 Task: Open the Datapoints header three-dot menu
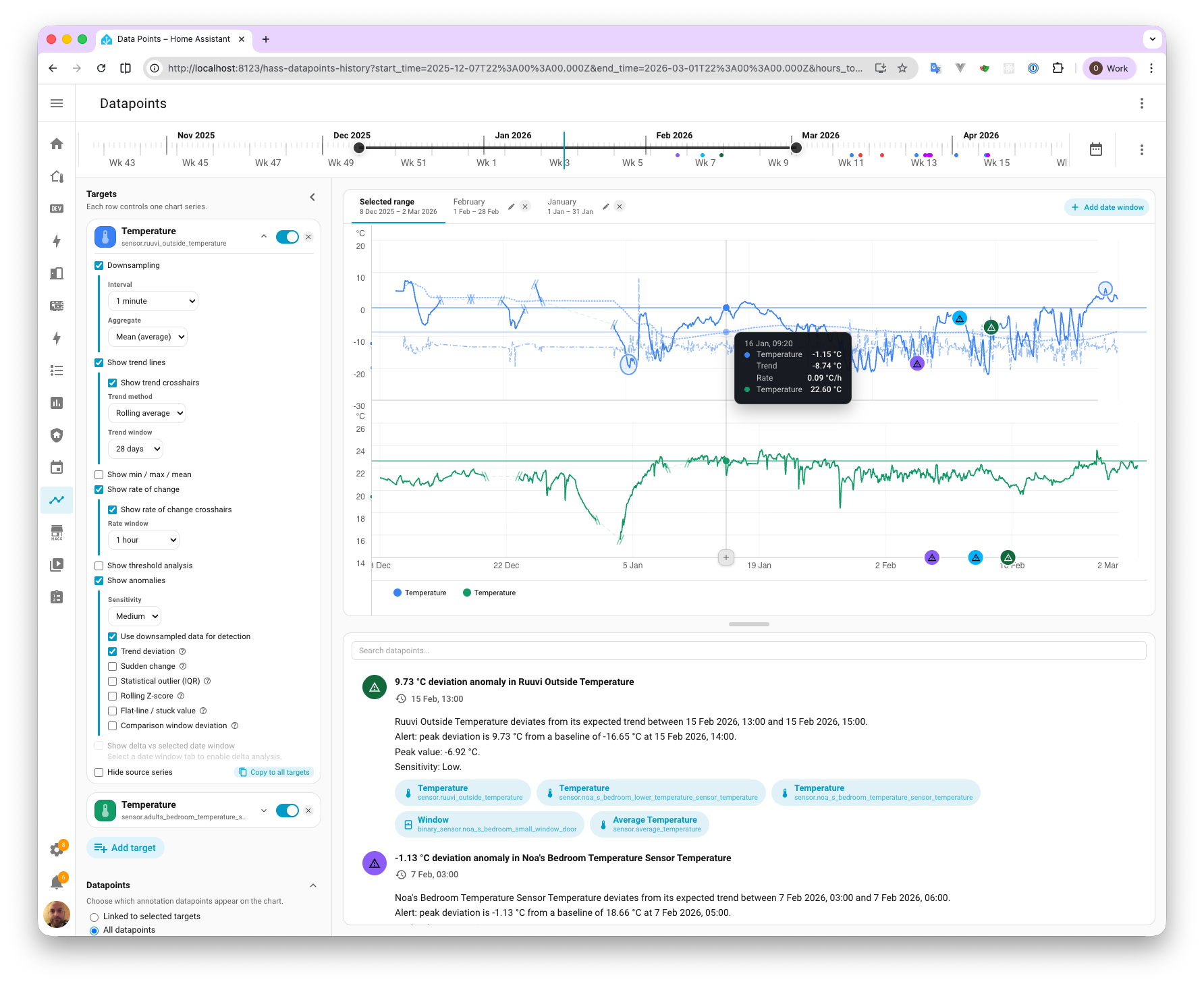tap(1142, 103)
